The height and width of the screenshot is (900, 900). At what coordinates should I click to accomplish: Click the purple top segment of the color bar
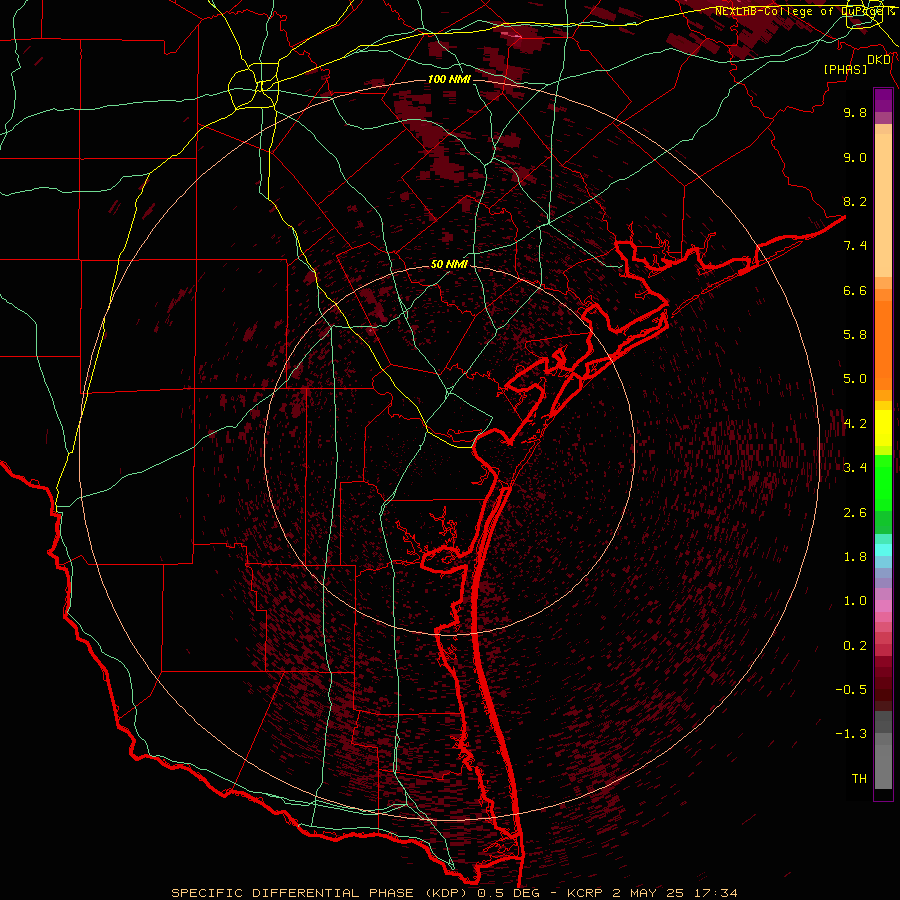click(883, 100)
